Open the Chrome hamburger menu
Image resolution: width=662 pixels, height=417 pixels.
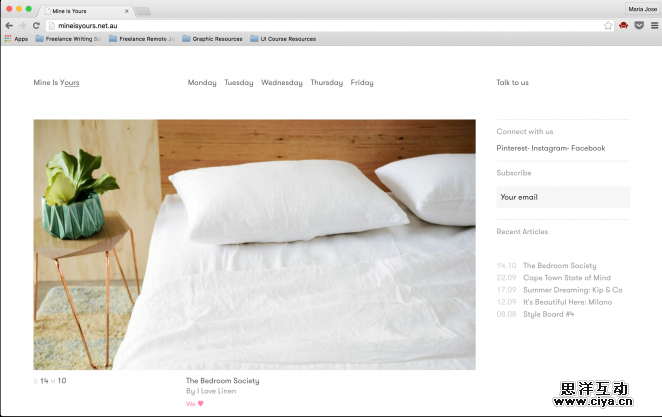coord(654,26)
